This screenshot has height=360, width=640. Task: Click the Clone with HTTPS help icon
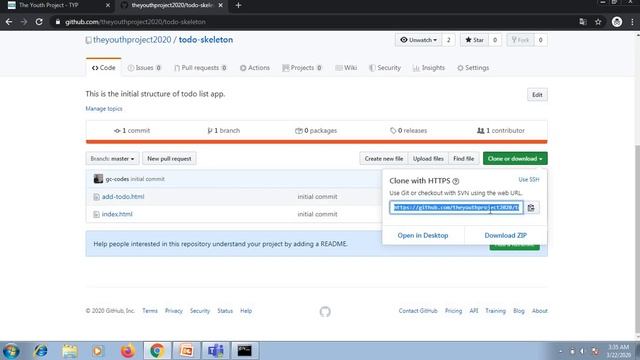[456, 181]
